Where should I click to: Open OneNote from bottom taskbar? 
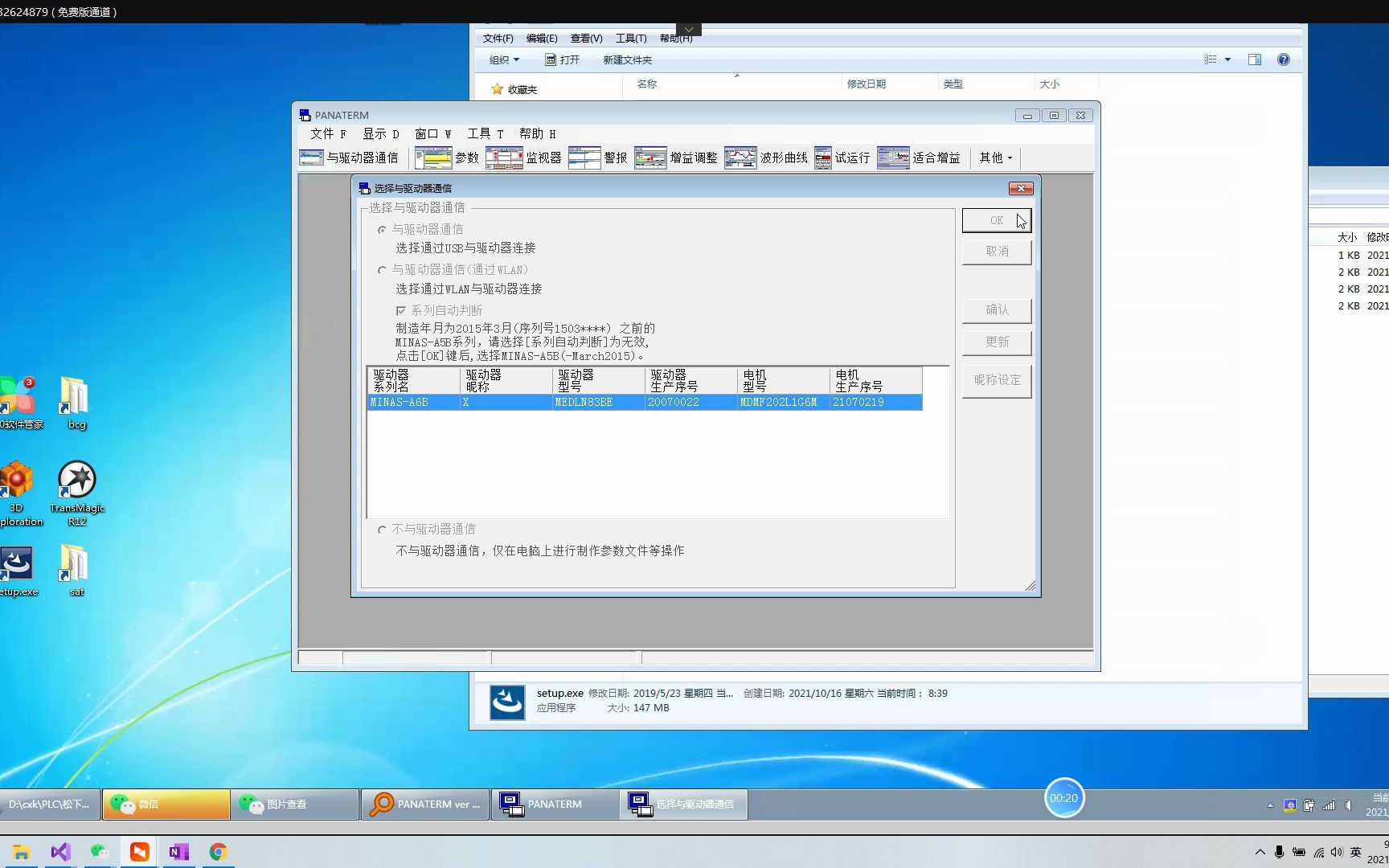(x=178, y=852)
